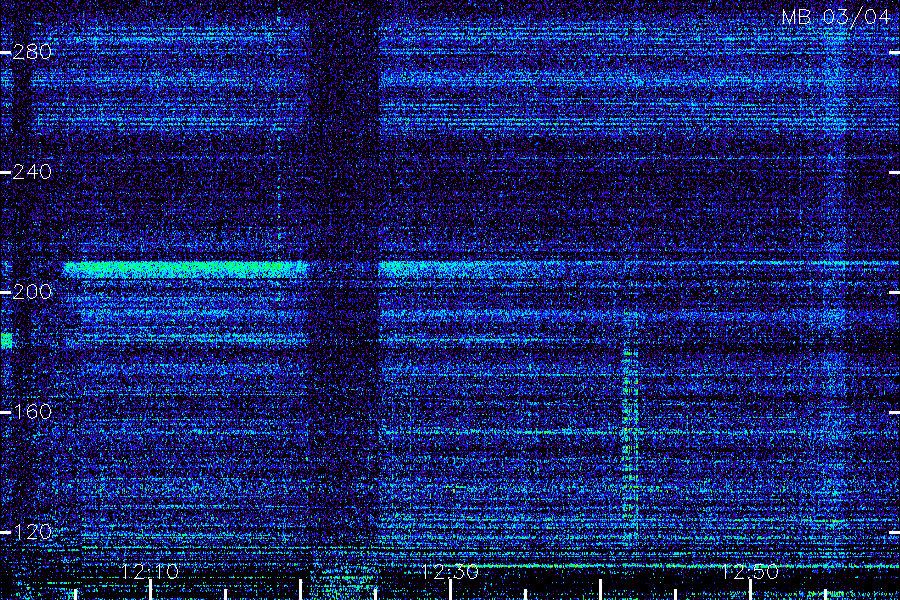Click the MB 03/04 date stamp
Screen dimensions: 900x600
836,17
